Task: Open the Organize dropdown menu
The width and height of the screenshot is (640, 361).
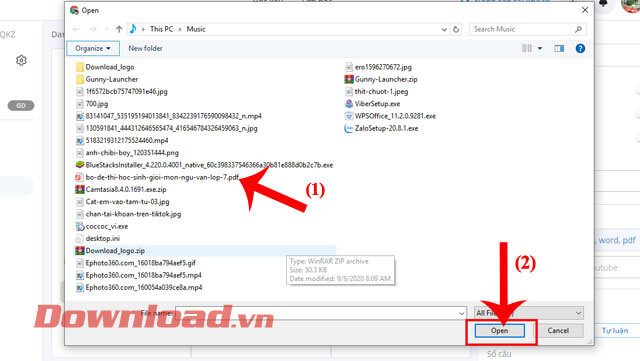Action: pos(93,48)
